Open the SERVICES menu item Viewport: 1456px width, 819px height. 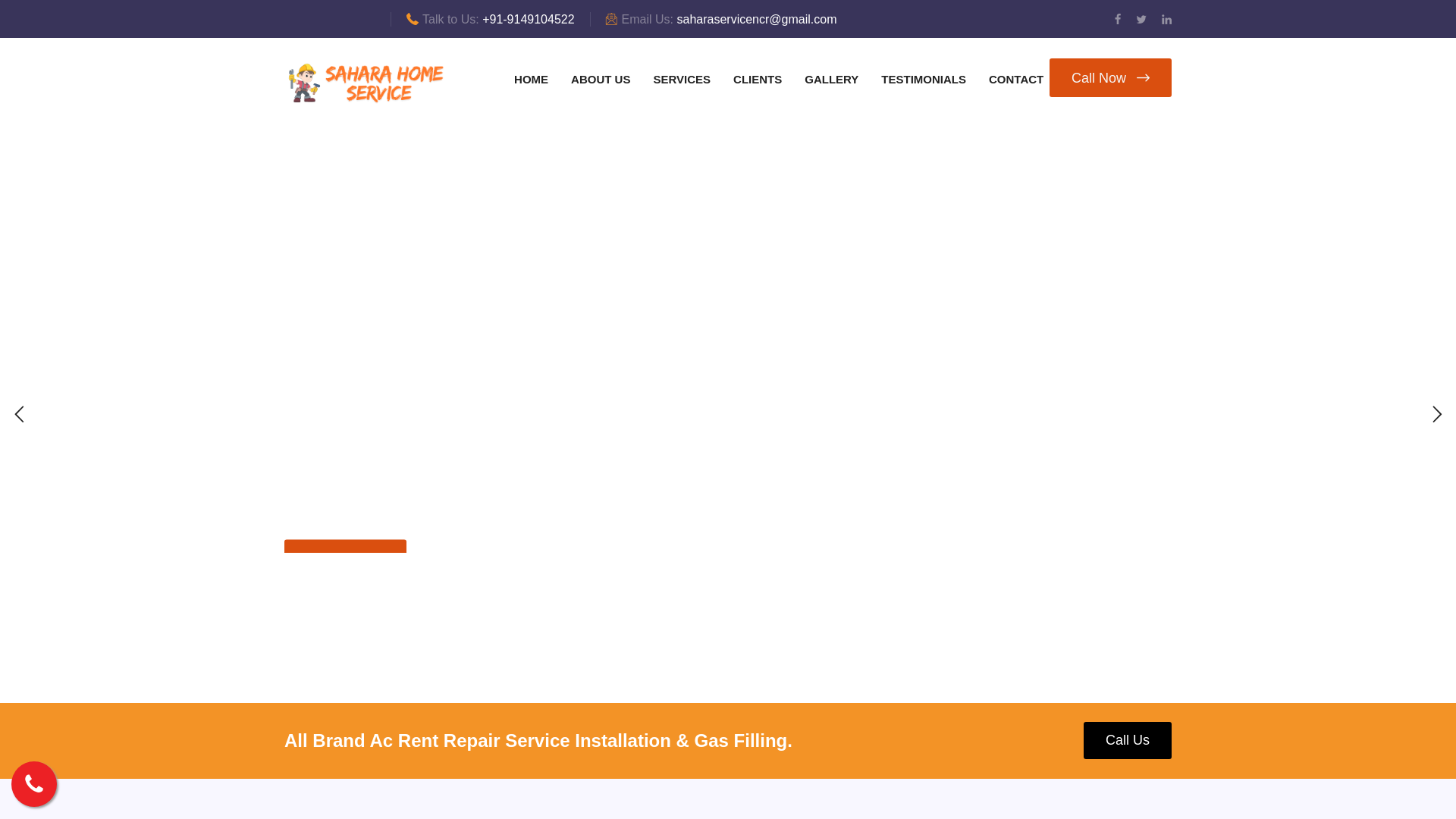coord(682,80)
